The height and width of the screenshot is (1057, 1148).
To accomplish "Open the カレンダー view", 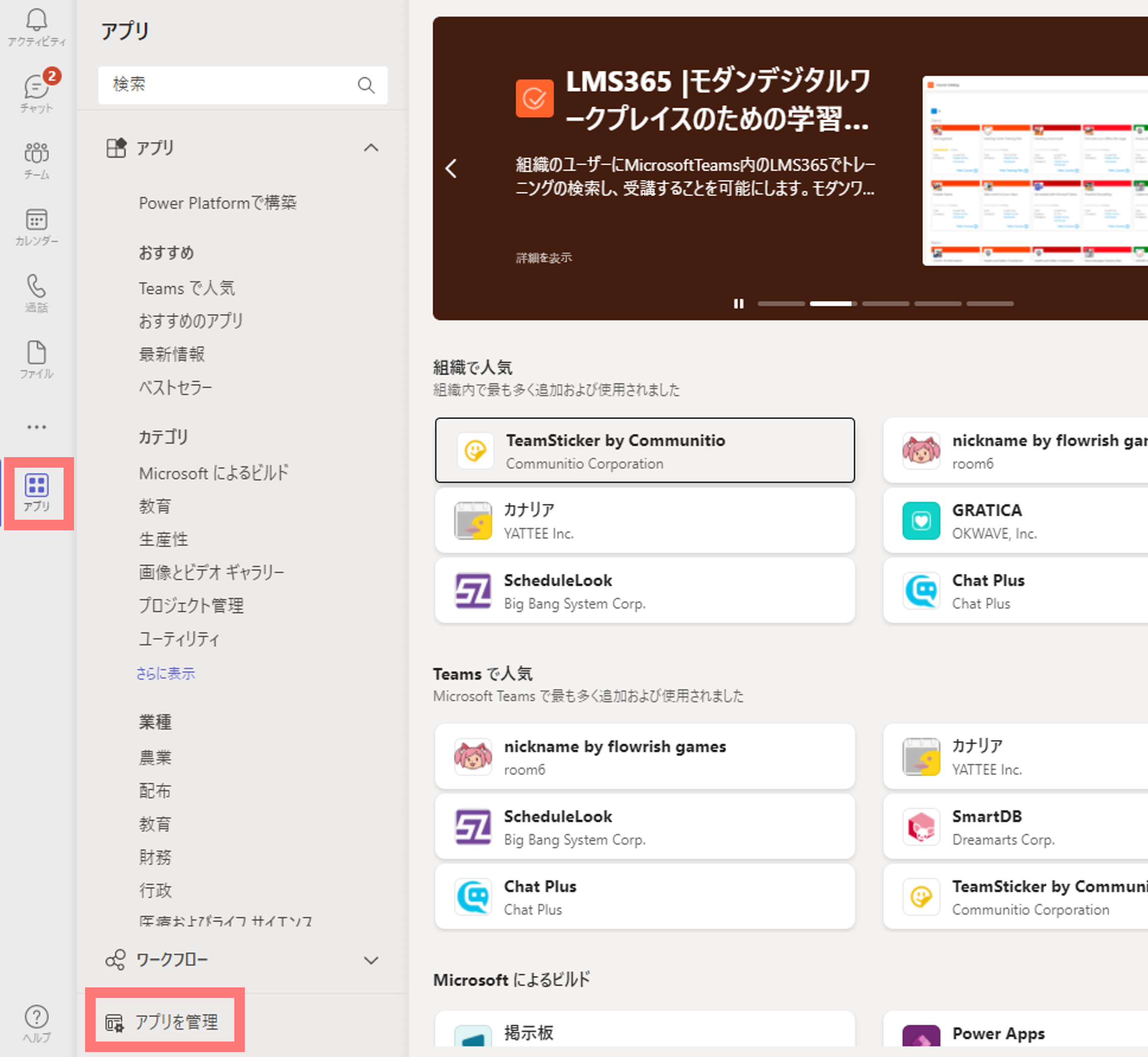I will tap(37, 226).
